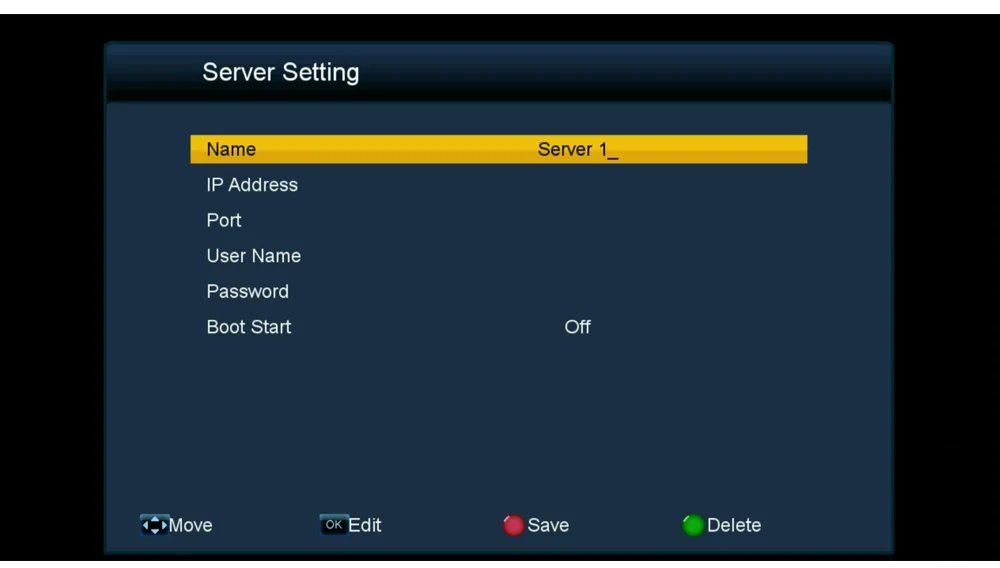Click the arrow keys Move icon
Image resolution: width=1000 pixels, height=568 pixels.
pos(154,525)
